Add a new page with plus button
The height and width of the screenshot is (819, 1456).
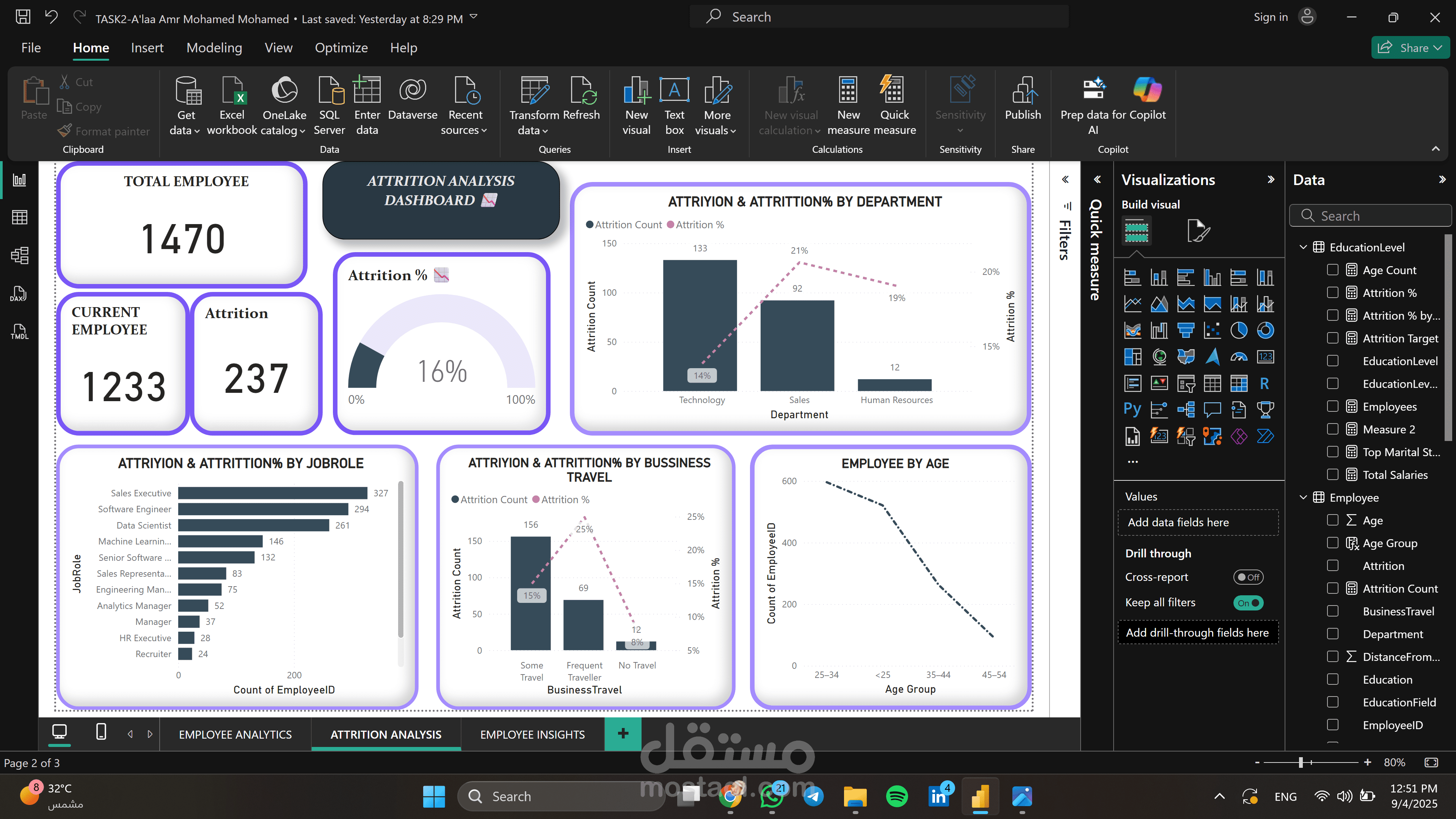(623, 734)
